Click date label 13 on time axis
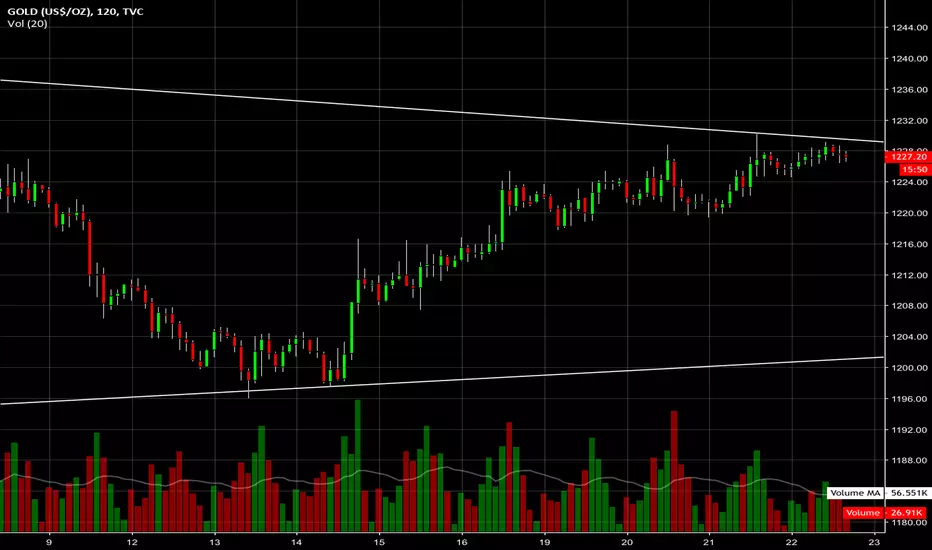 [215, 542]
